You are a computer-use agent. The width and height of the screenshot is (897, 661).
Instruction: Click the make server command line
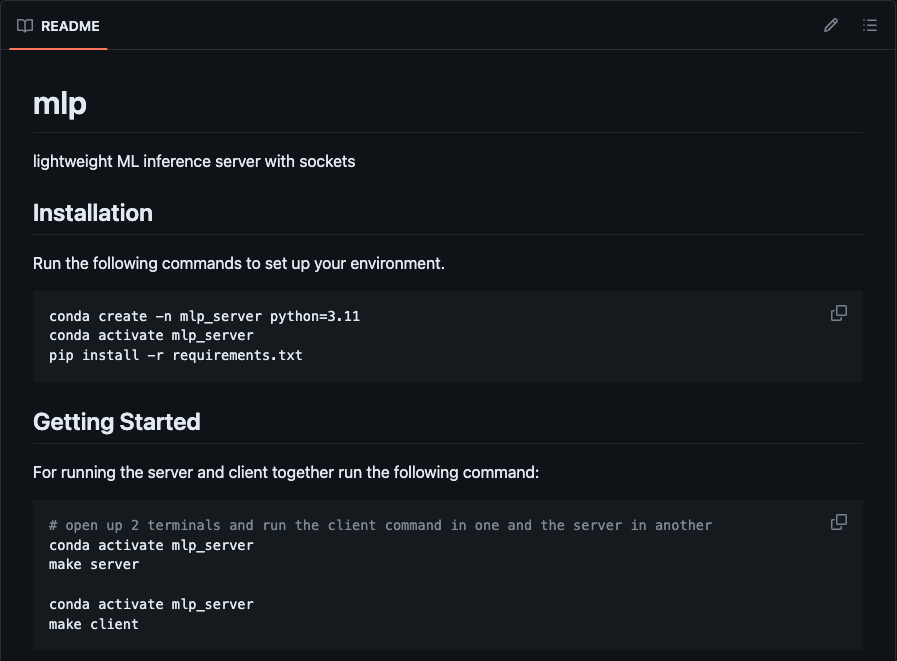point(94,564)
